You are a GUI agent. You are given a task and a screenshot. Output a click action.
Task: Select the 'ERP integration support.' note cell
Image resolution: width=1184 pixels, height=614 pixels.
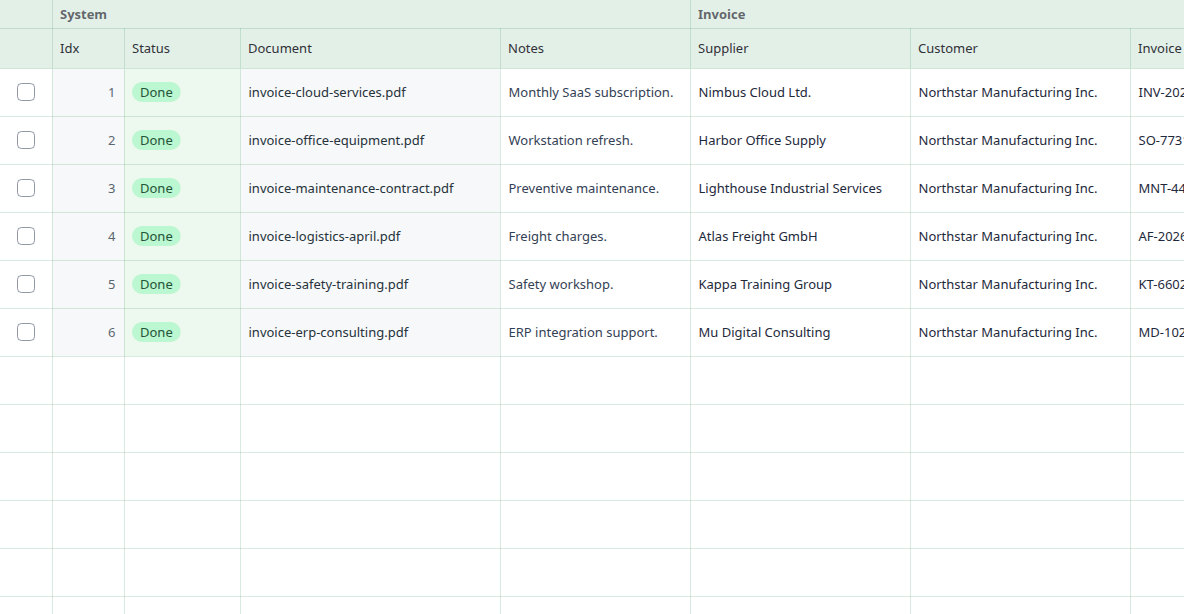click(x=595, y=332)
